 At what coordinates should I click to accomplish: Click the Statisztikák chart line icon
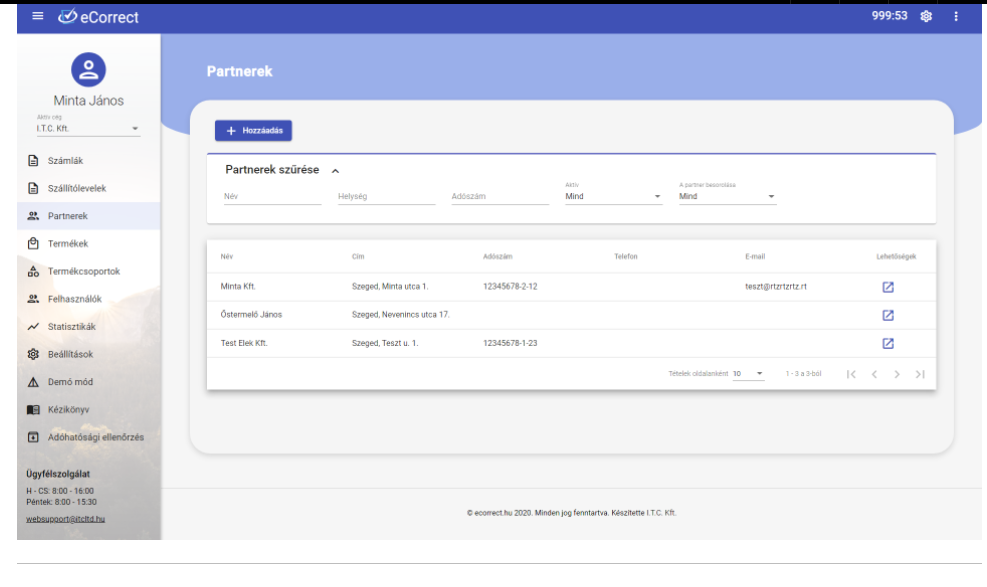tap(33, 327)
